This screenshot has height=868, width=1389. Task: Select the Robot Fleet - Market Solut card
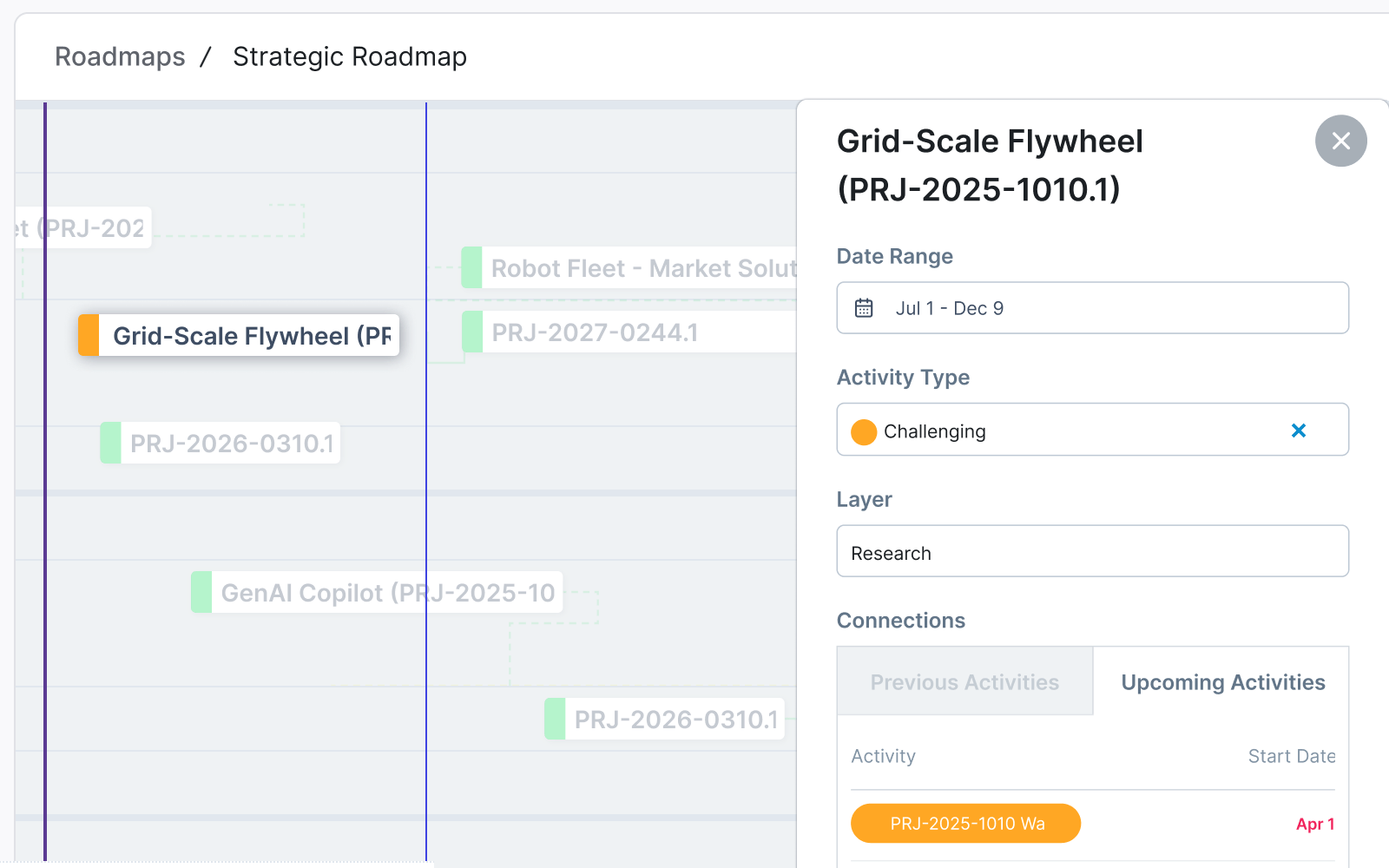tap(629, 267)
